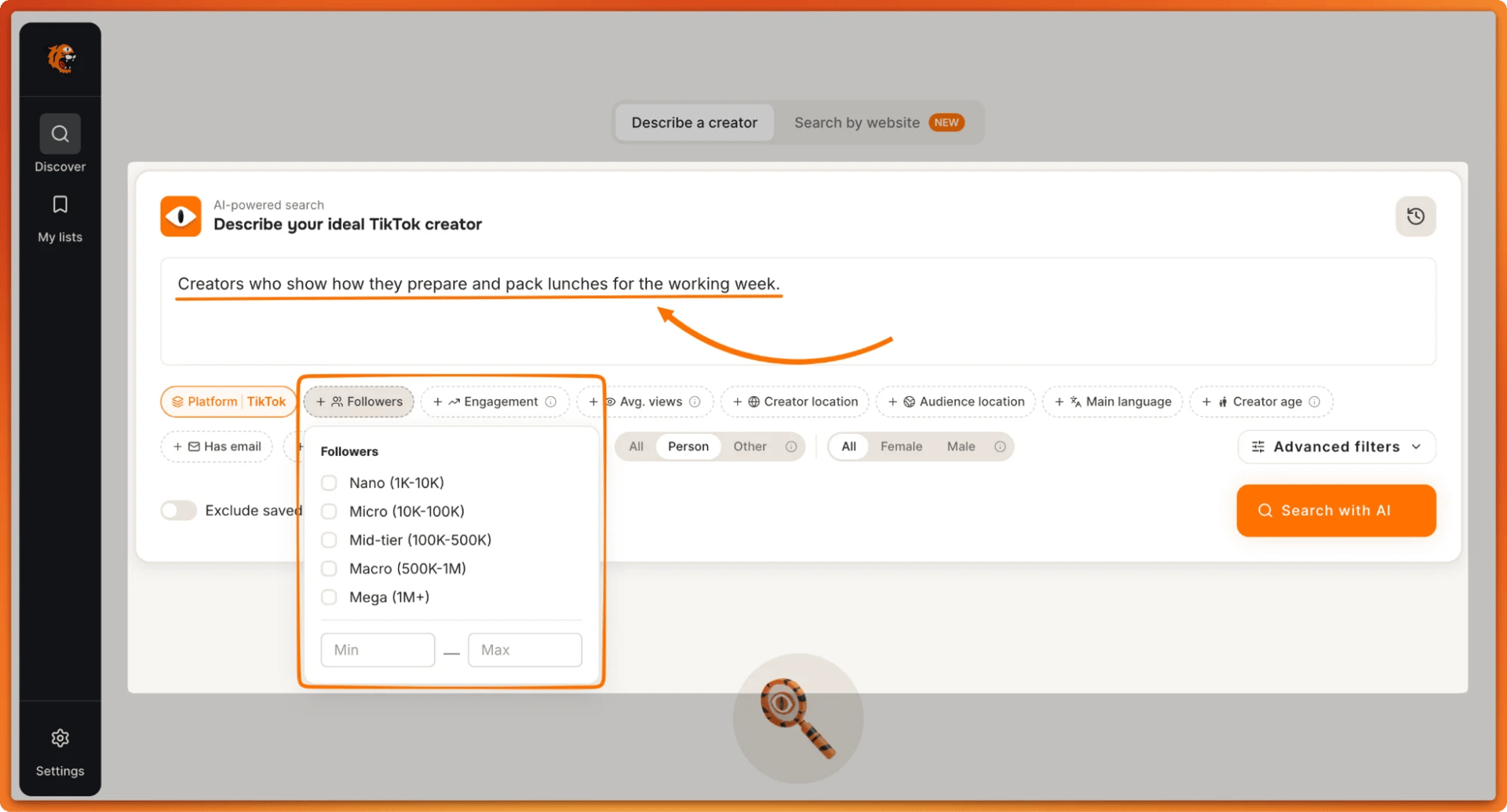Select Person account type
The height and width of the screenshot is (812, 1507).
click(688, 446)
